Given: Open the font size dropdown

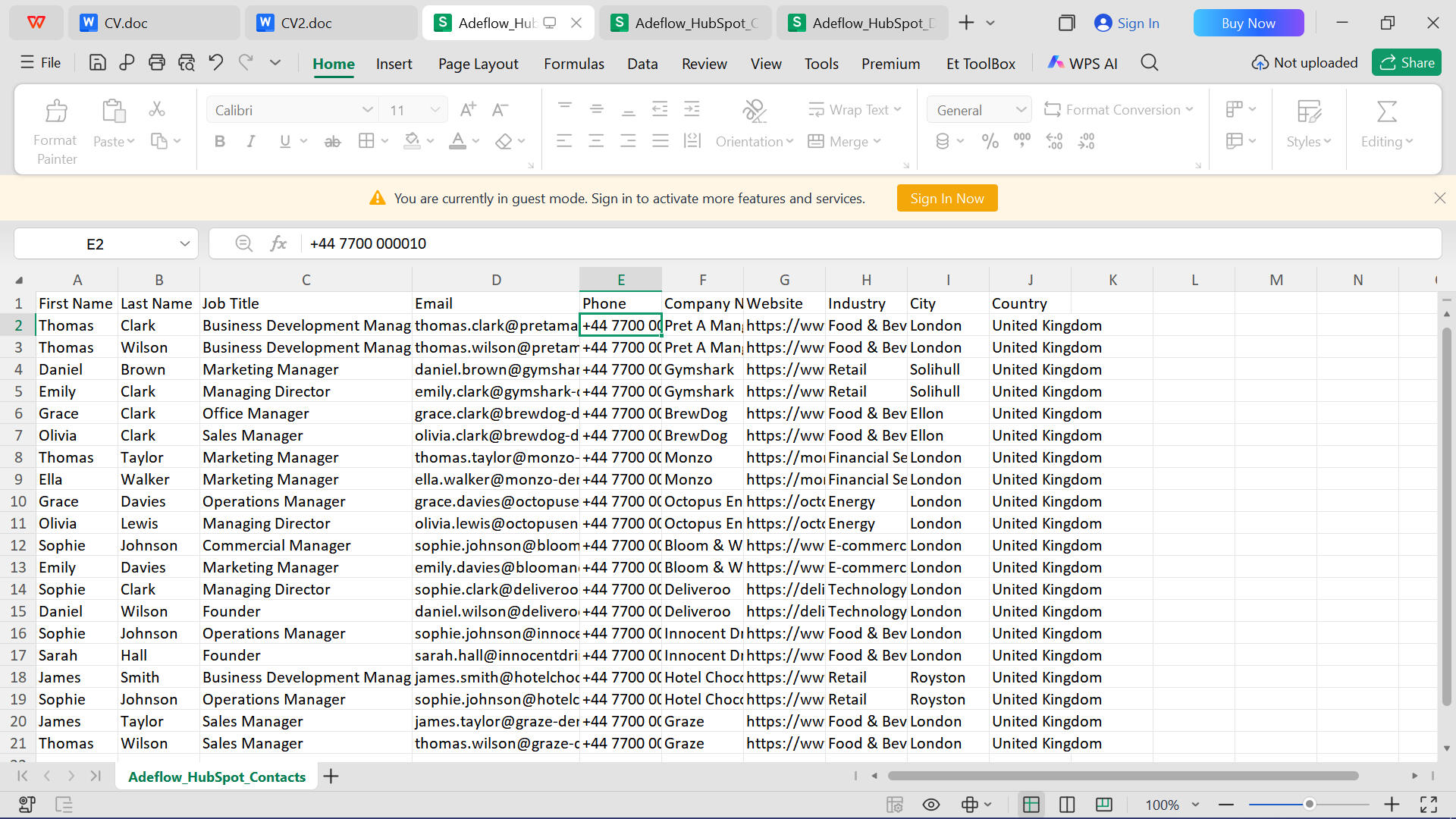Looking at the screenshot, I should pos(435,111).
